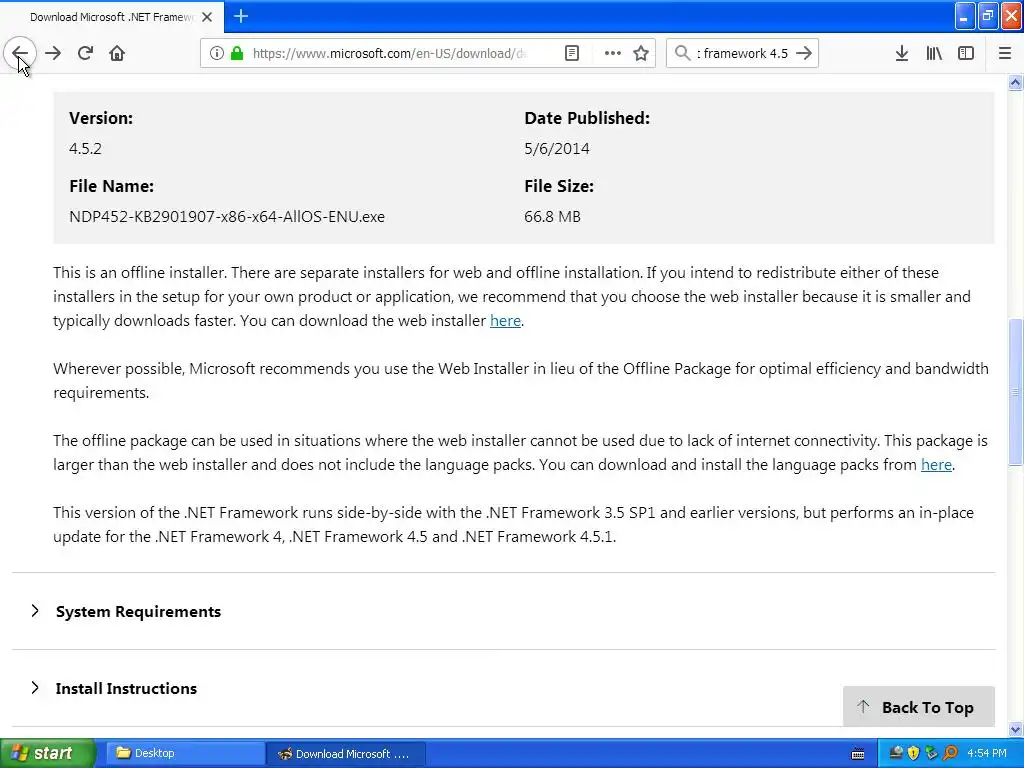Click the search magnifier icon
The height and width of the screenshot is (768, 1024).
(682, 54)
